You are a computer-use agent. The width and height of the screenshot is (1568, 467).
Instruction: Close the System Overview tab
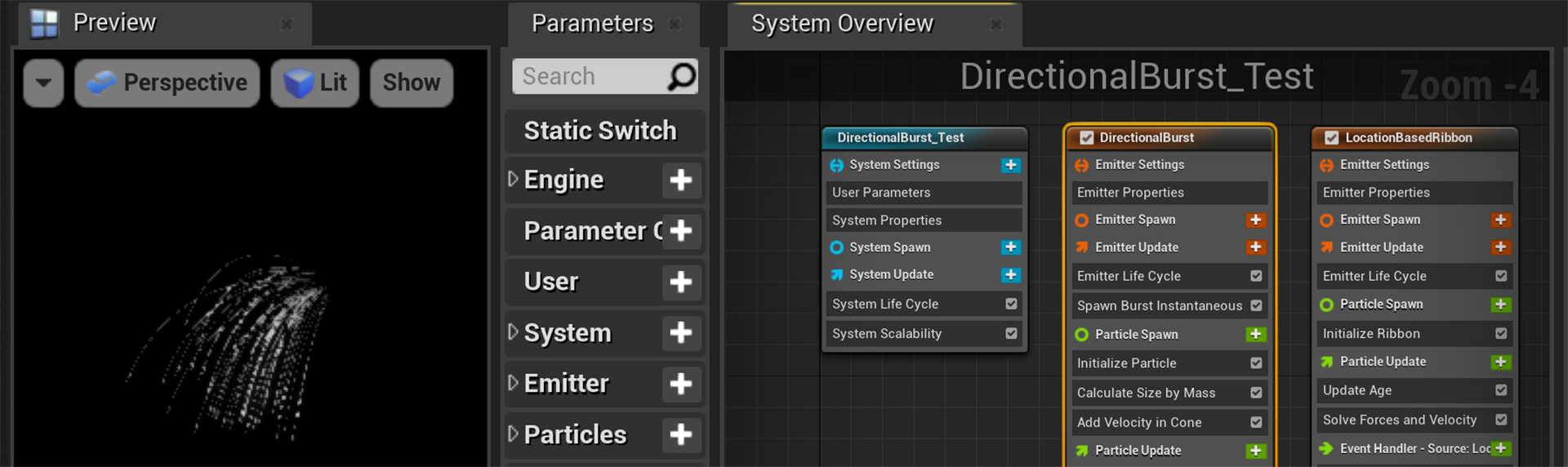pyautogui.click(x=996, y=24)
